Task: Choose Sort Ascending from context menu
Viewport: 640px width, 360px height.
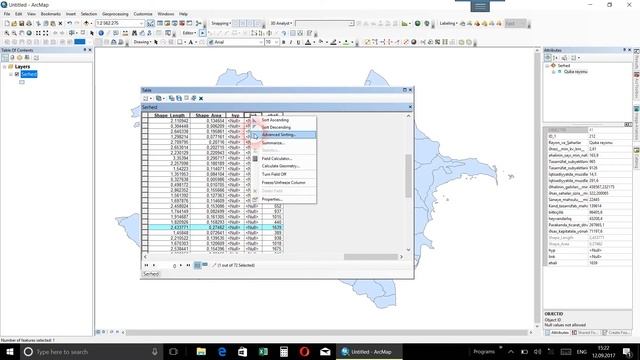Action: [283, 120]
